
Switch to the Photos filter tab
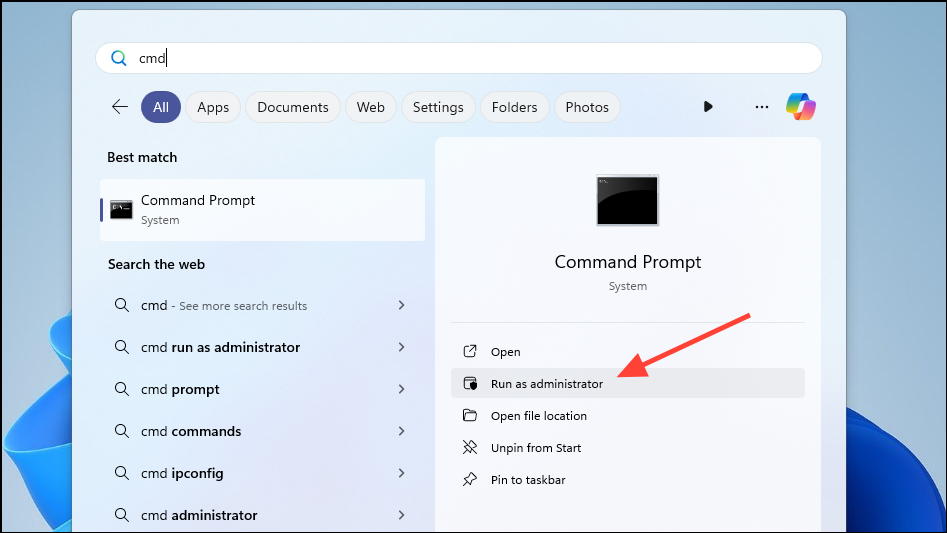[x=586, y=107]
